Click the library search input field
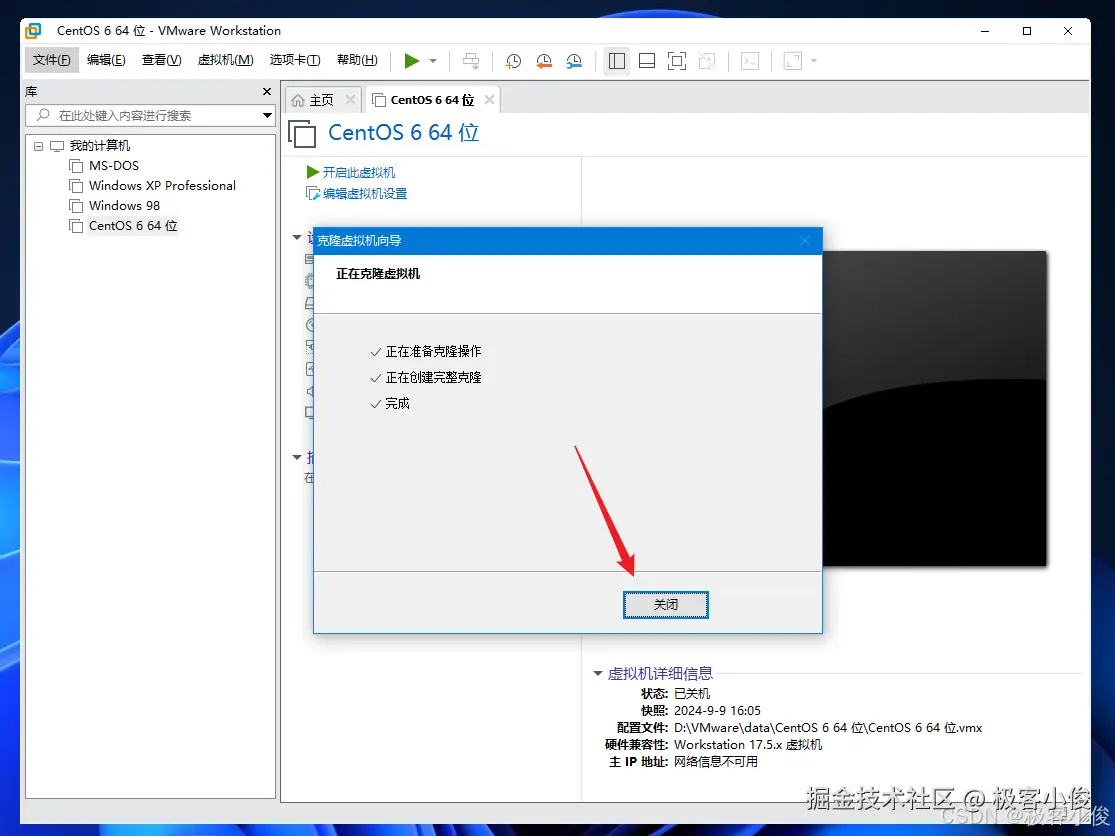1115x836 pixels. click(x=142, y=115)
